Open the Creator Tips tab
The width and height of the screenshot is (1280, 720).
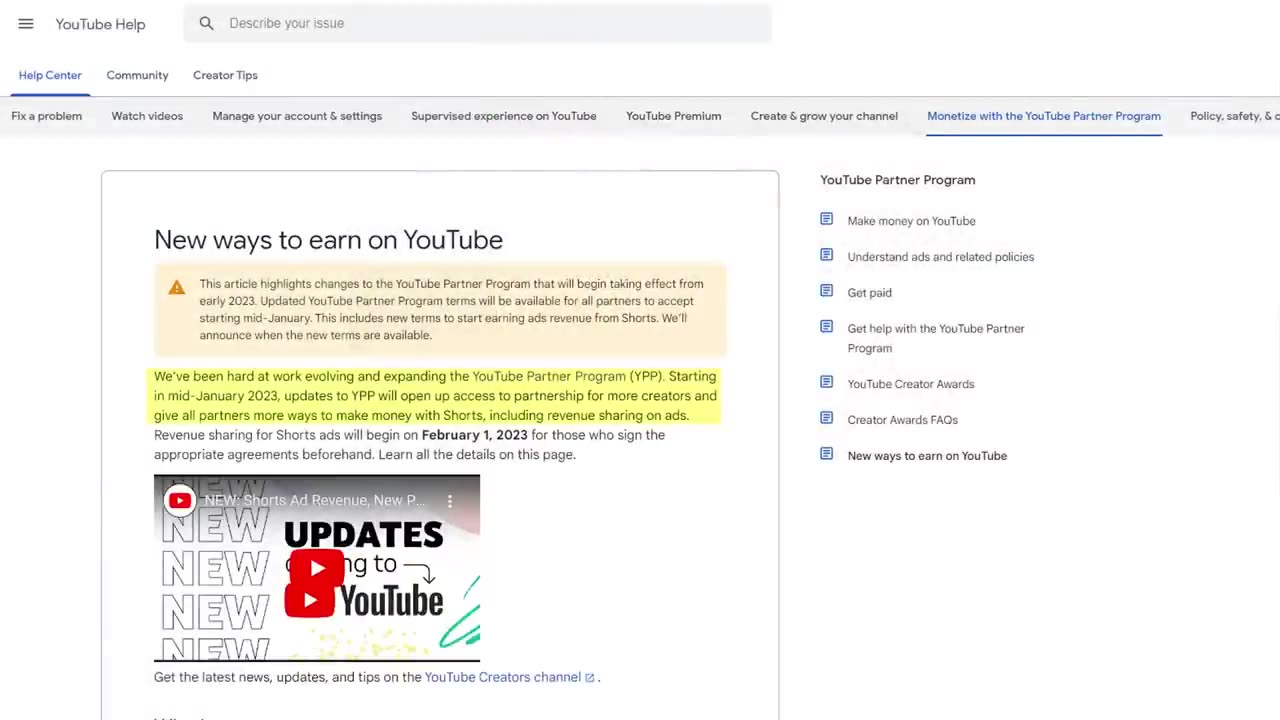click(x=225, y=75)
